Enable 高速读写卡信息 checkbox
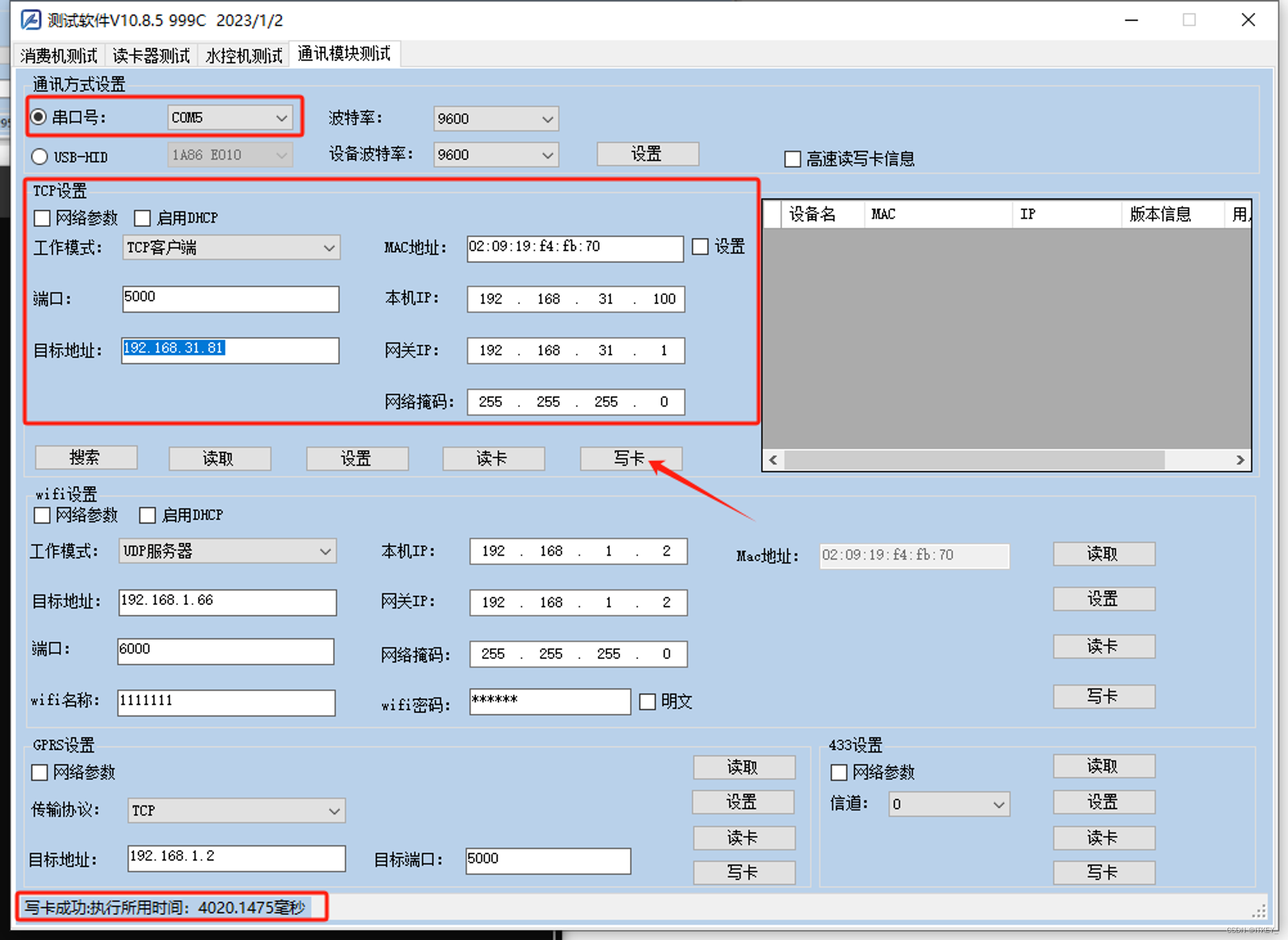This screenshot has height=940, width=1288. [x=793, y=158]
